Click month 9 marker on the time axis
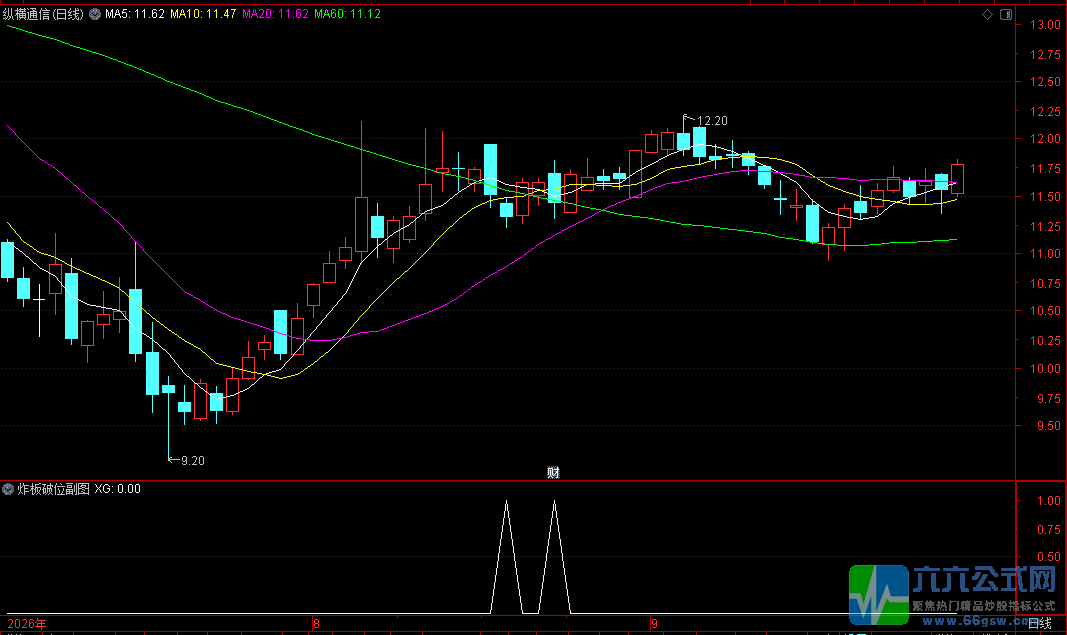 tap(654, 623)
